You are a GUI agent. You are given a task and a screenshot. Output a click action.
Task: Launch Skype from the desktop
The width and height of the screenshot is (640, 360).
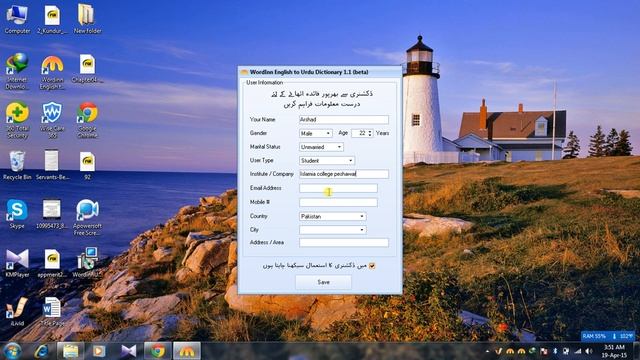click(17, 213)
